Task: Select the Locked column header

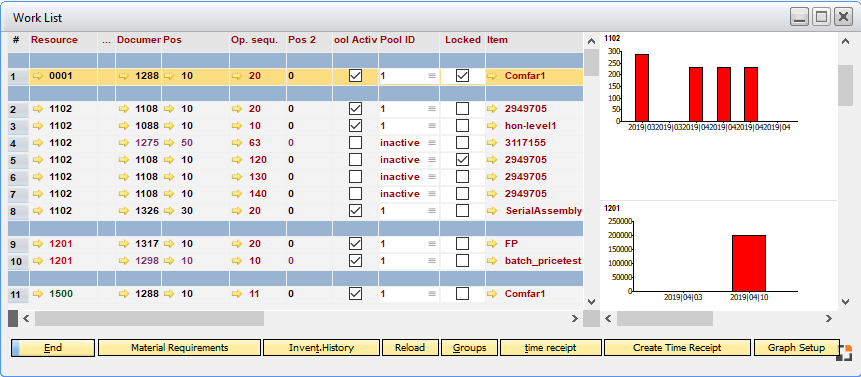Action: pyautogui.click(x=463, y=40)
